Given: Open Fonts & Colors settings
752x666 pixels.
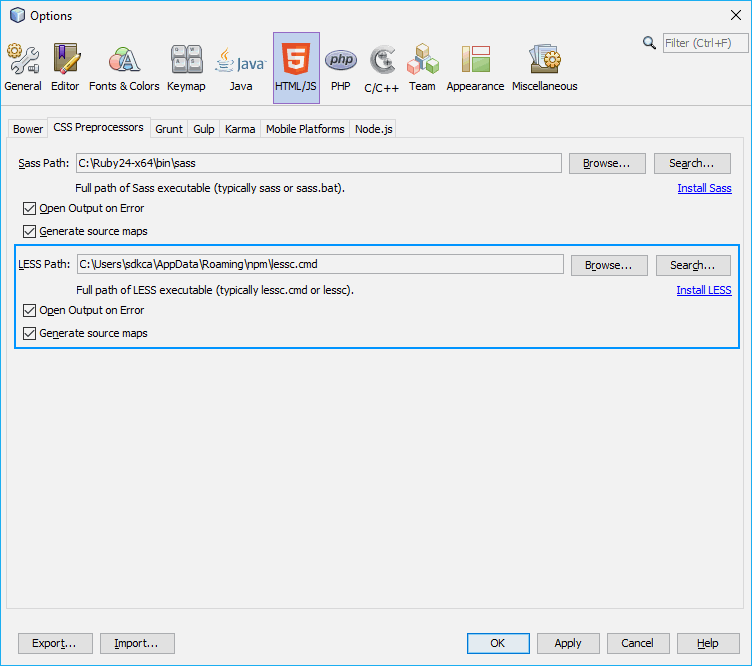Looking at the screenshot, I should click(124, 68).
